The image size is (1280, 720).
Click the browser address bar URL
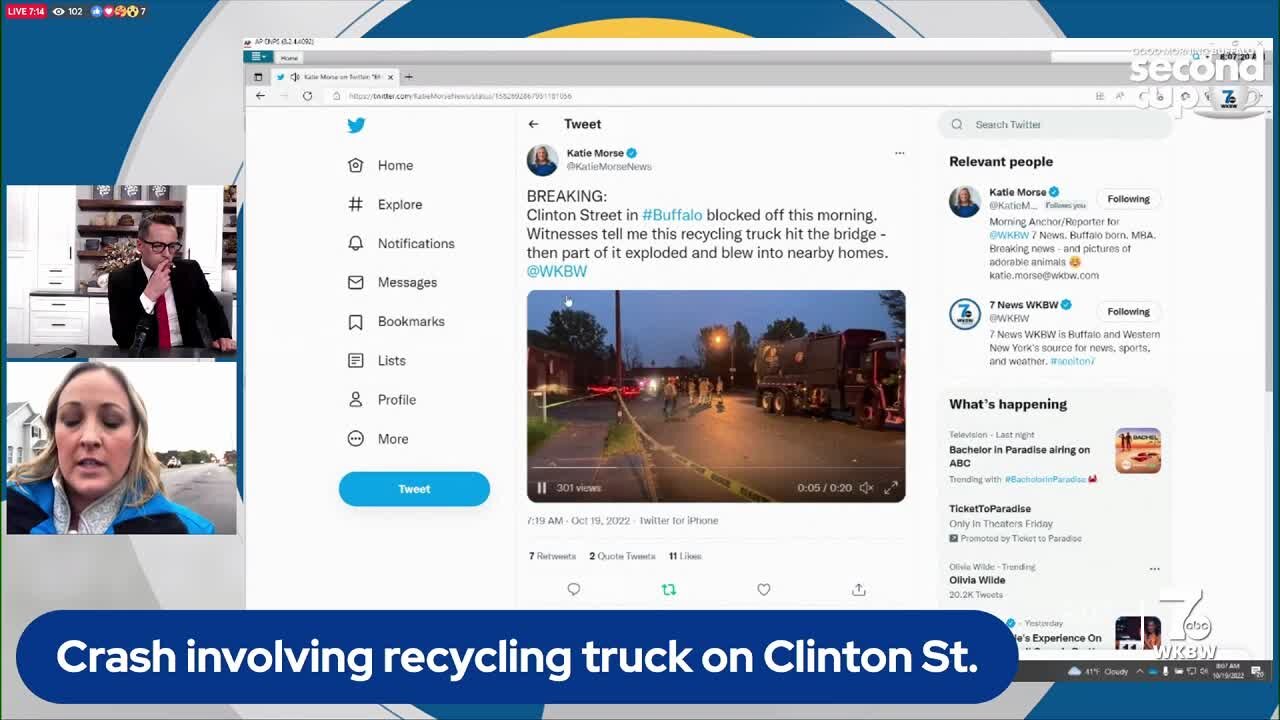click(460, 96)
